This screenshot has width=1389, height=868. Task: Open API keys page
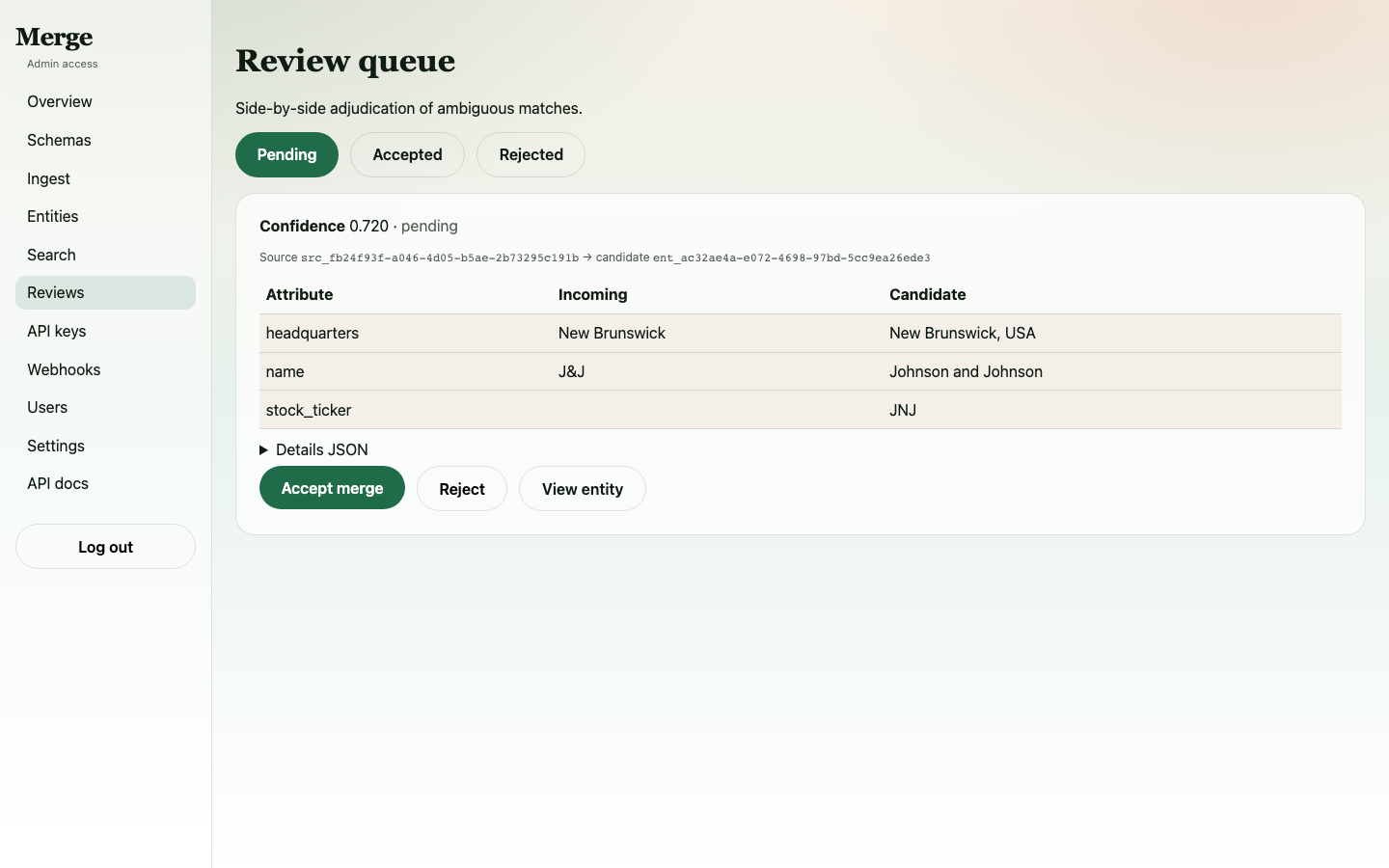pos(105,331)
